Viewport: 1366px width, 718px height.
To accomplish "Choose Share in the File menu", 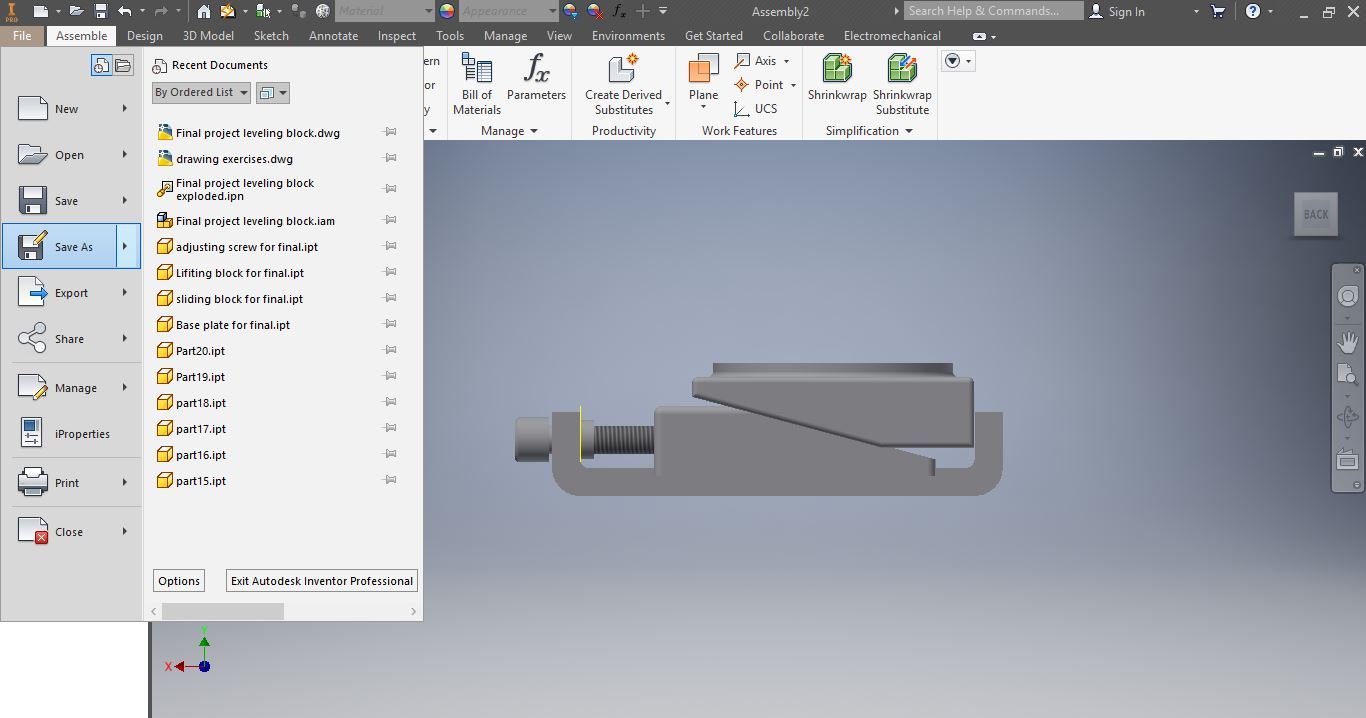I will (72, 338).
